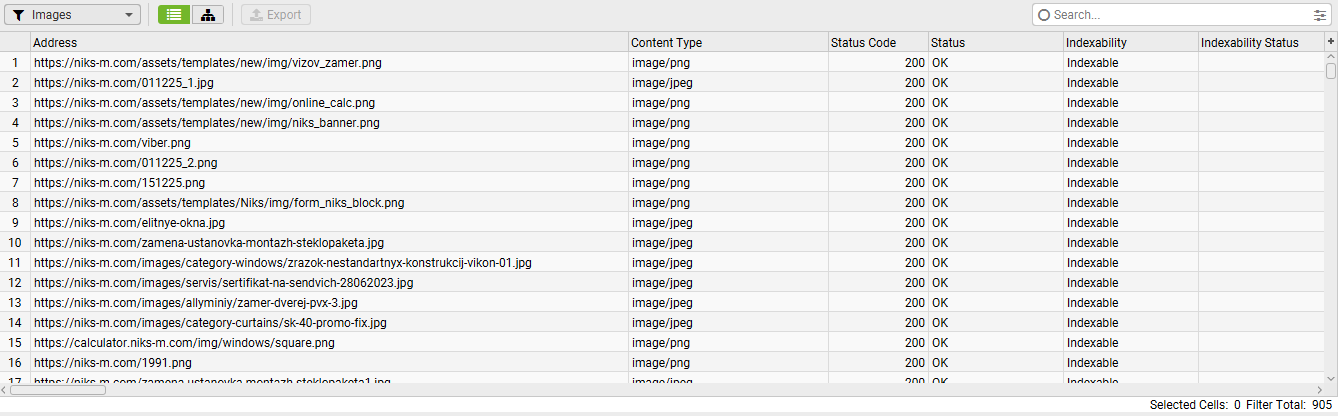Switch to list view mode

(x=174, y=15)
